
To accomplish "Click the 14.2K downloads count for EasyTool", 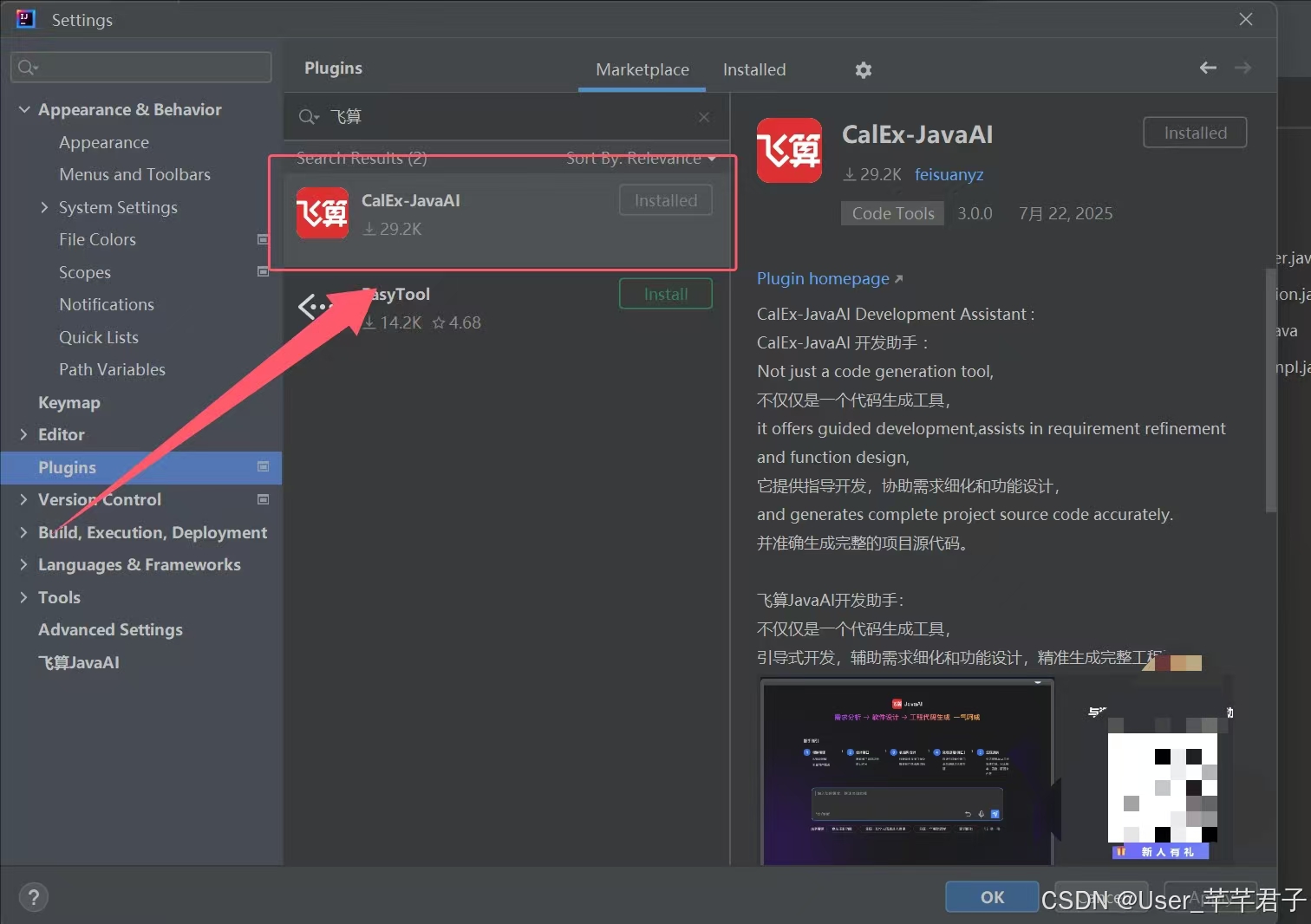I will tap(392, 322).
